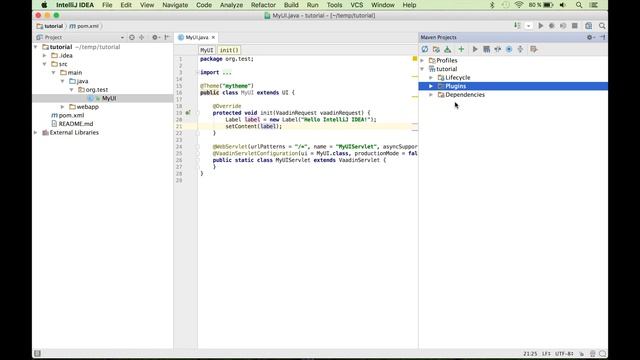Screen dimensions: 640x360
Task: Stop the running process
Action: (575, 26)
